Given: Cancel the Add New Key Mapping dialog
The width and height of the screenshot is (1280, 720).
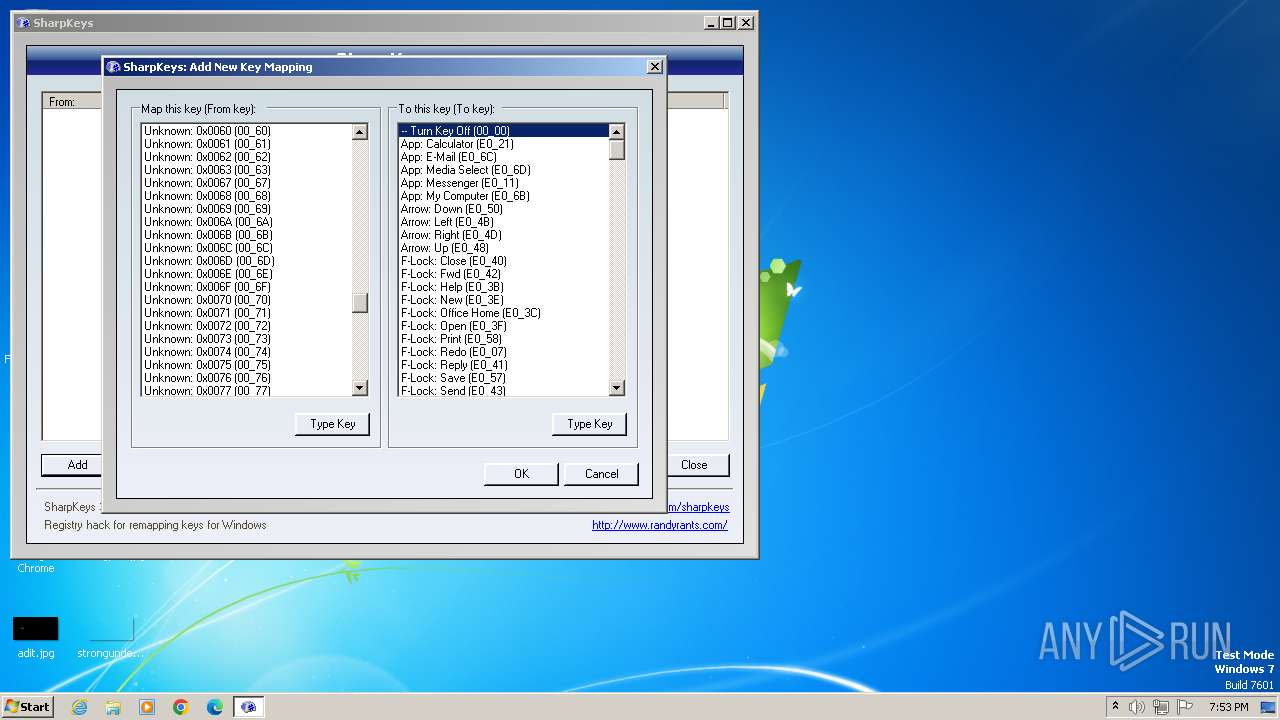Looking at the screenshot, I should 602,474.
